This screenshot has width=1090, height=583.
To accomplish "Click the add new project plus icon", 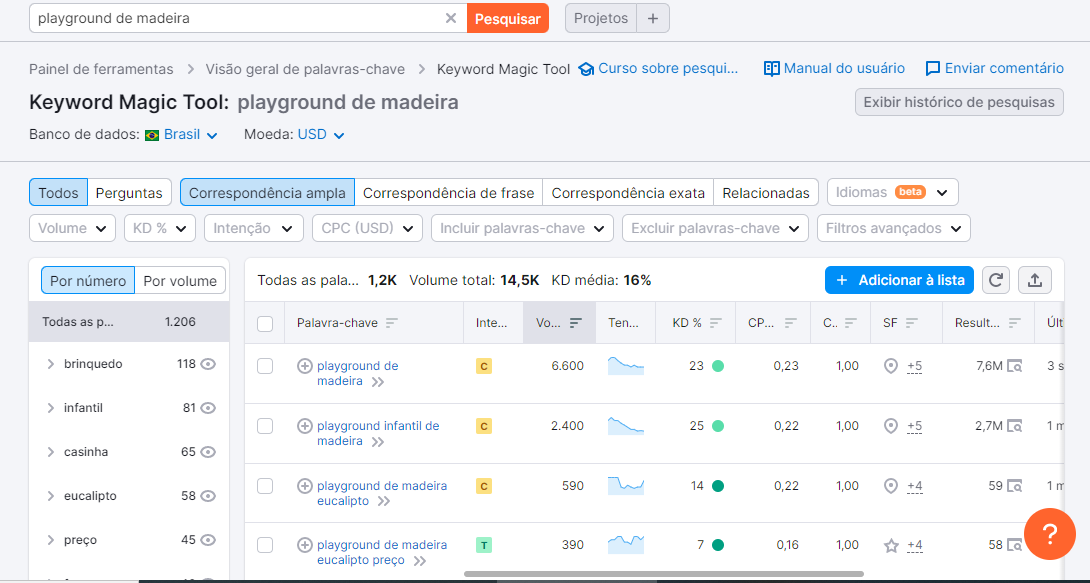I will (x=652, y=18).
